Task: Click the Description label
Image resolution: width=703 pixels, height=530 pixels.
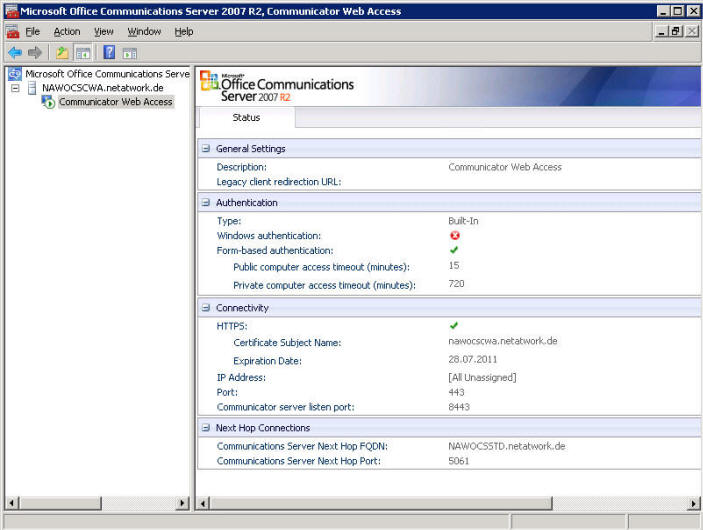Action: click(241, 167)
